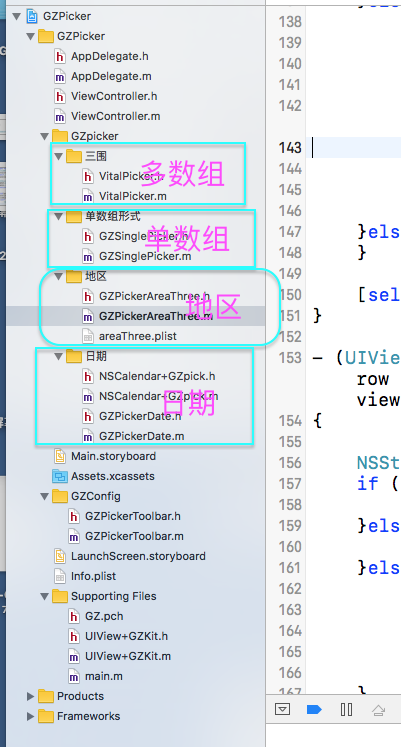Open GZPickerDate.h file

(140, 416)
